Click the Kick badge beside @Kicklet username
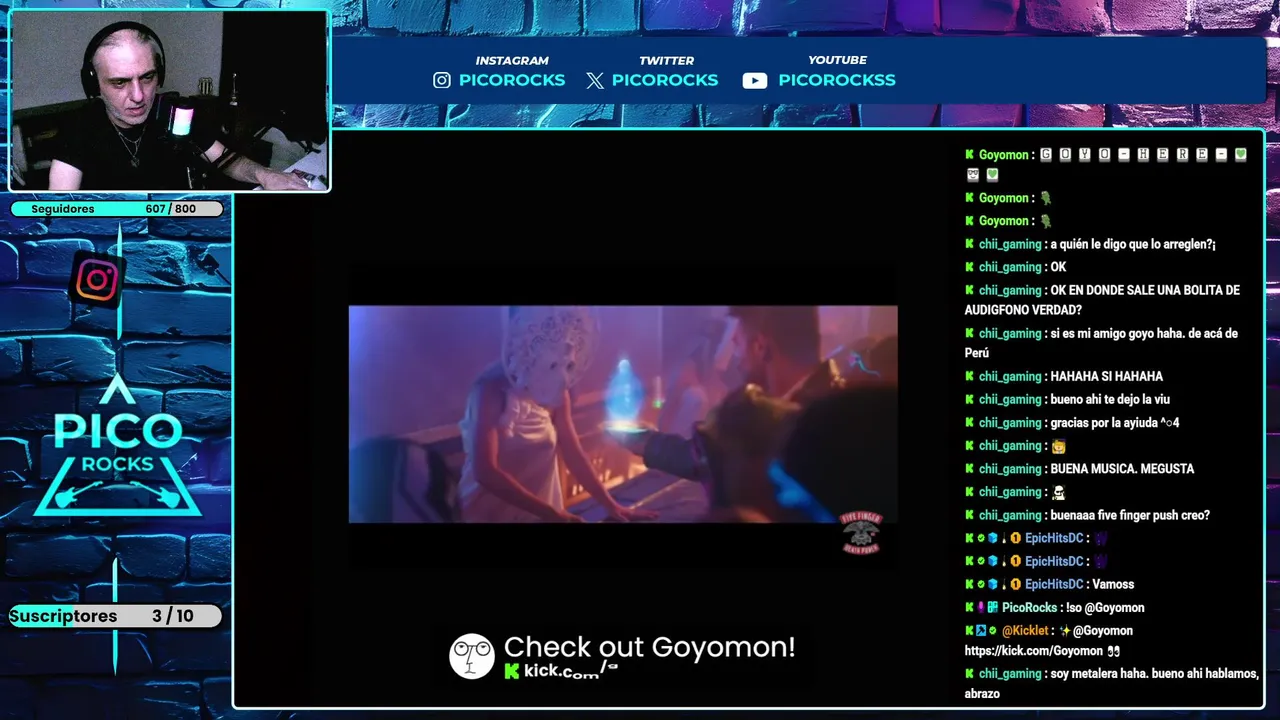Image resolution: width=1280 pixels, height=720 pixels. point(969,630)
